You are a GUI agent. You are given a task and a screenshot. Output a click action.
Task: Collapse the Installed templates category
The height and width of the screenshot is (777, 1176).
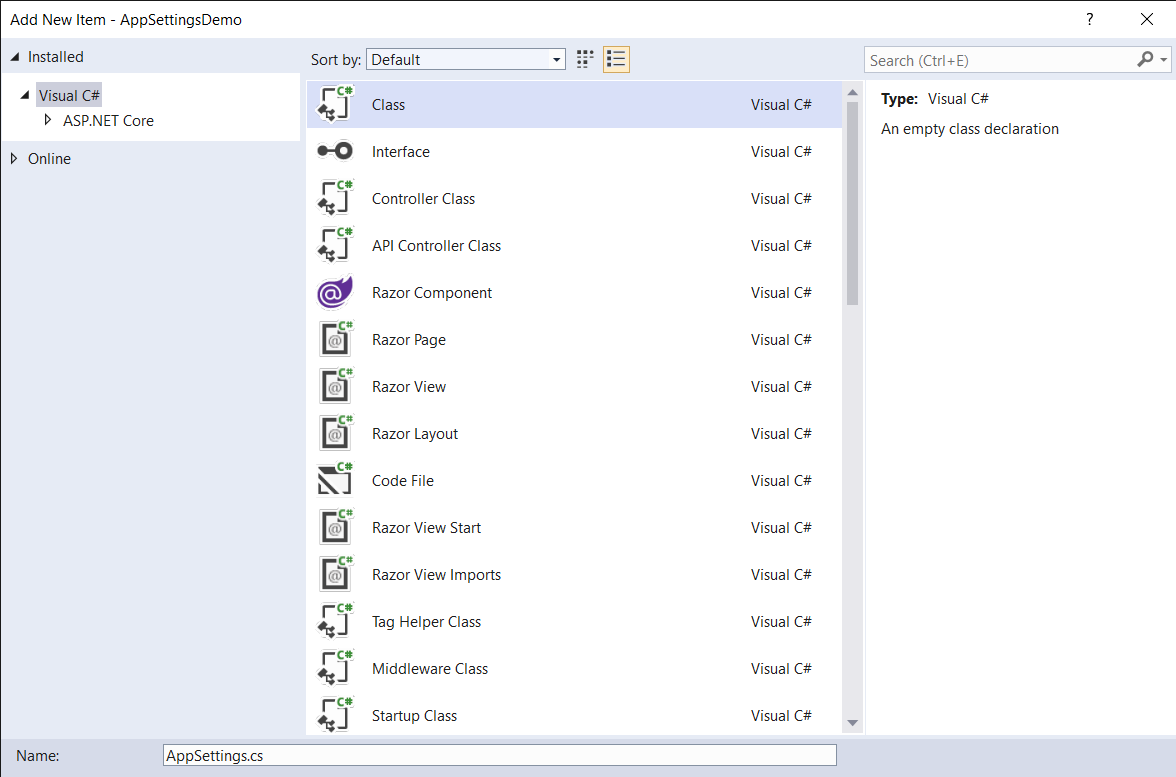[x=14, y=56]
